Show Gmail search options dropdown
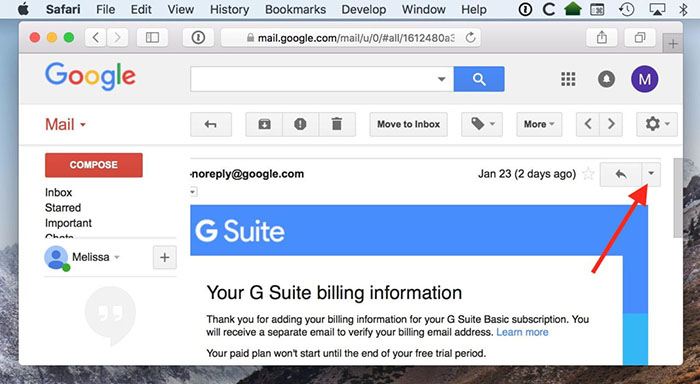The image size is (700, 384). (442, 79)
